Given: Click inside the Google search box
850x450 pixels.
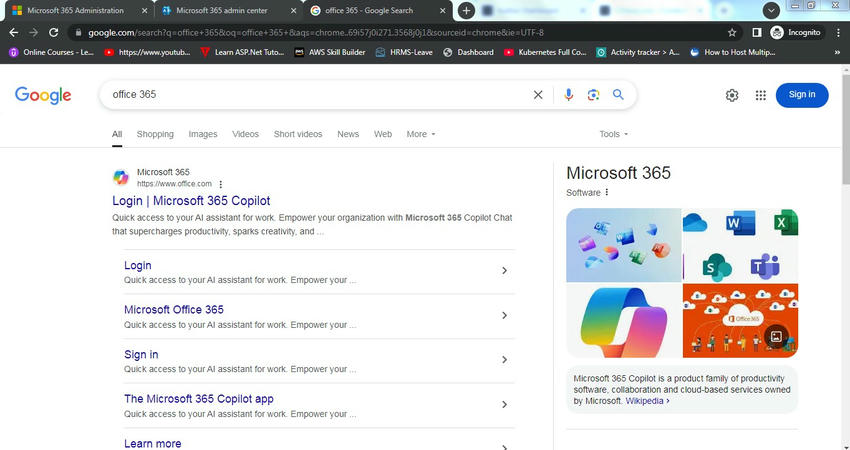Looking at the screenshot, I should 314,94.
